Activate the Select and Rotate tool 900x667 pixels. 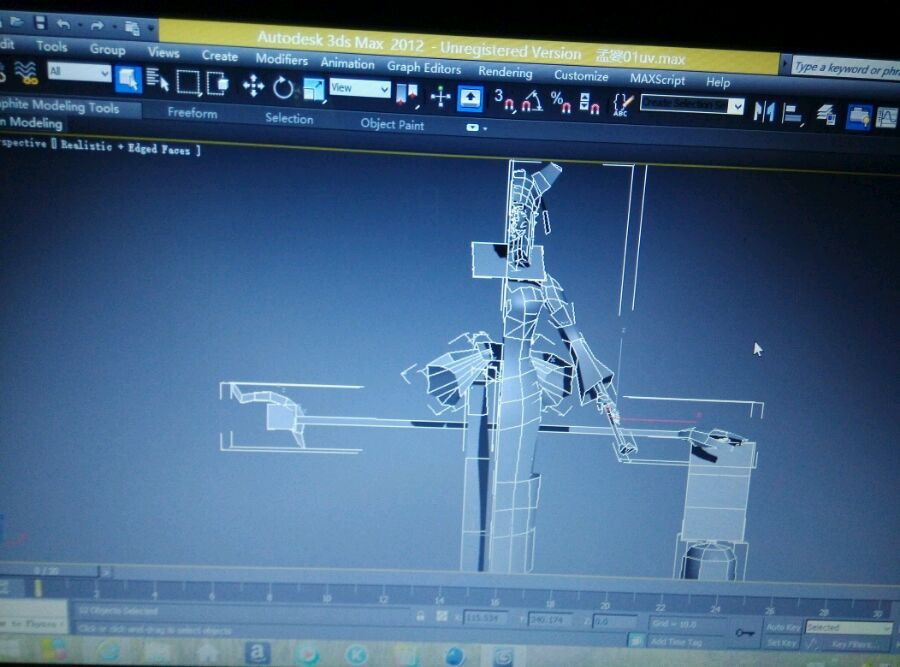283,88
